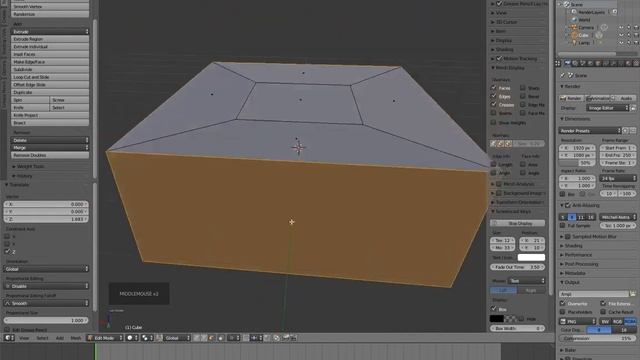Open the Mesh menu in 3D header
Image resolution: width=640 pixels, height=360 pixels.
[x=76, y=338]
